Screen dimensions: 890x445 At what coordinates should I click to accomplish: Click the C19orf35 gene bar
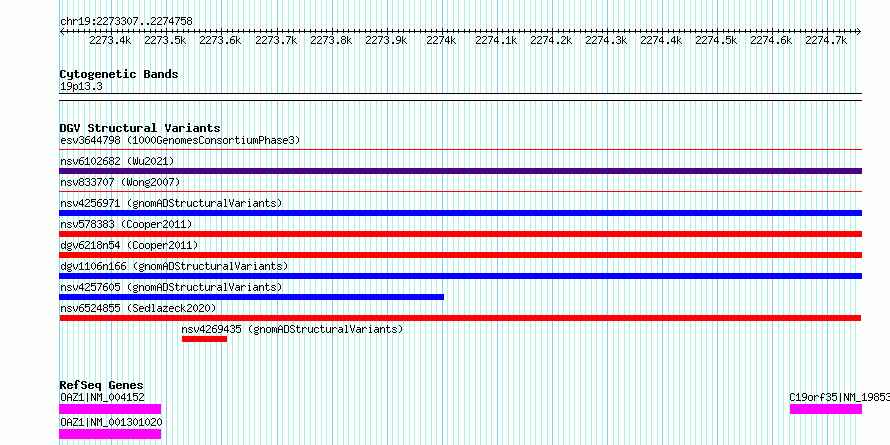pyautogui.click(x=826, y=409)
